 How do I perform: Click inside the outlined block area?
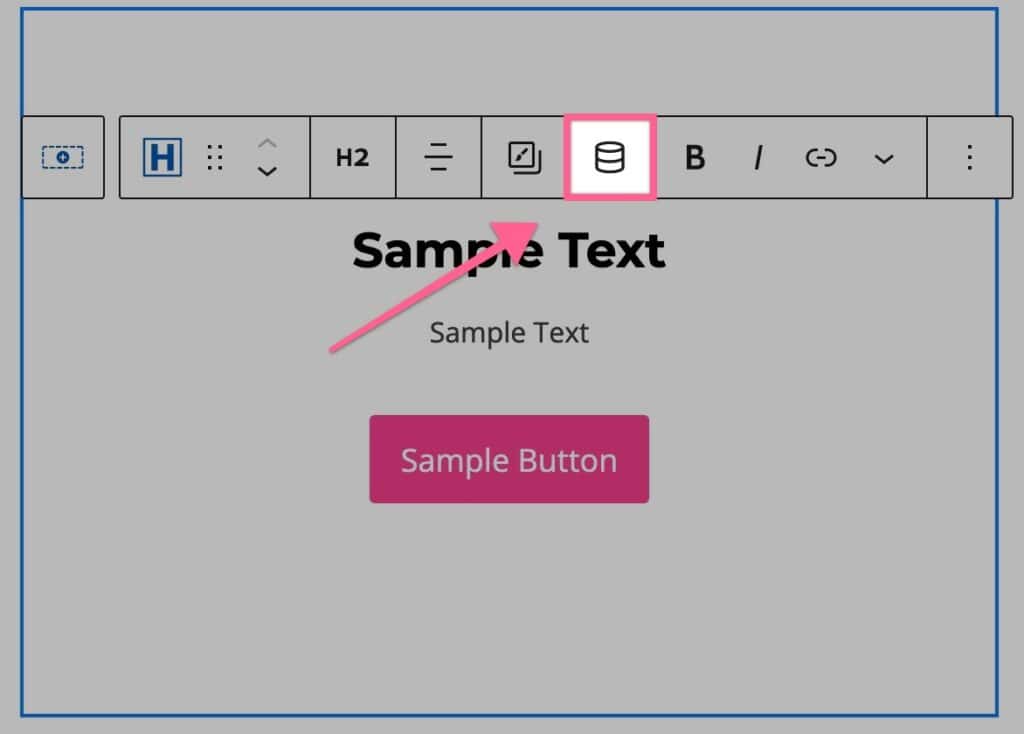tap(508, 600)
